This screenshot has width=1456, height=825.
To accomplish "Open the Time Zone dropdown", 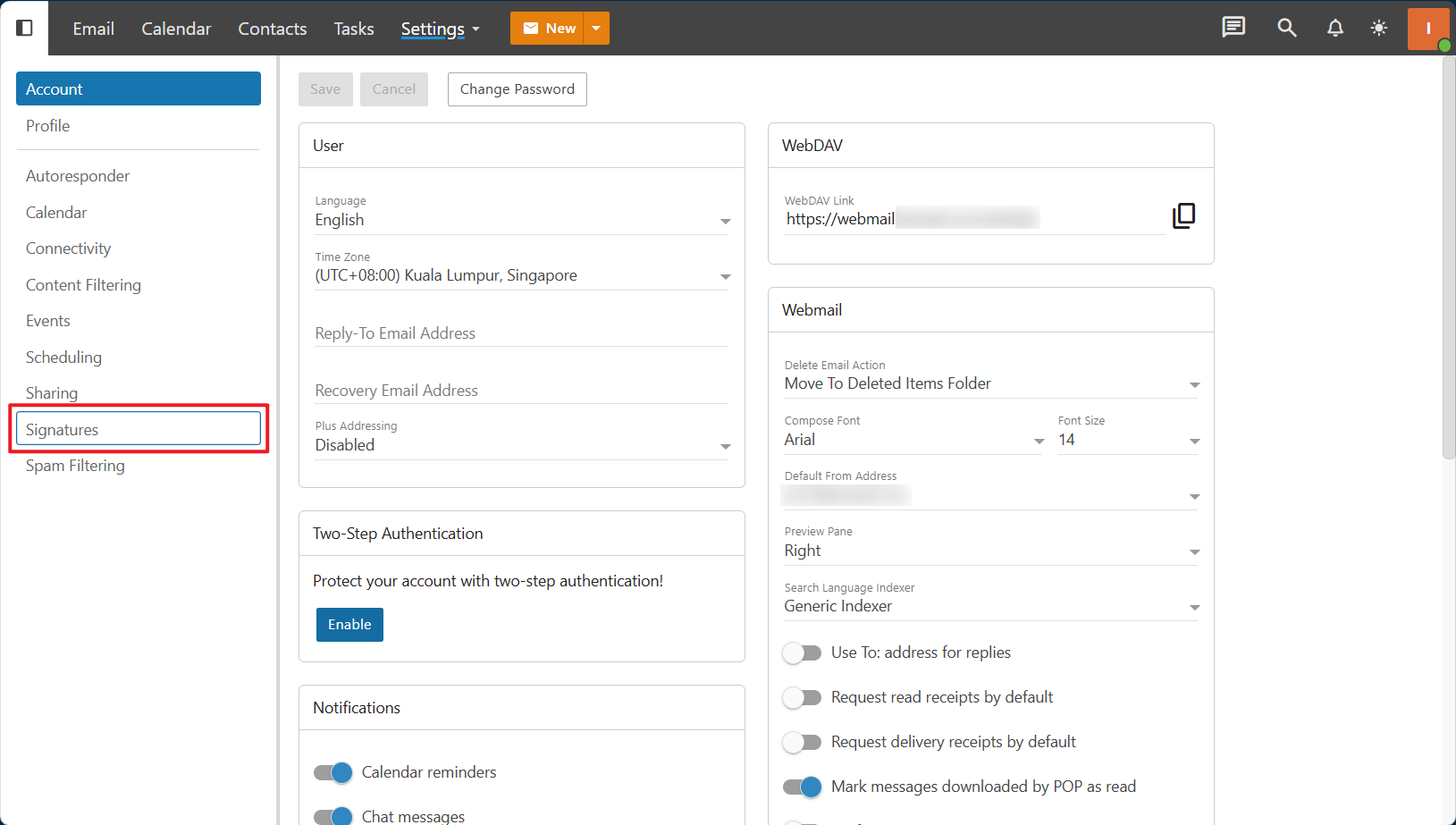I will coord(522,275).
